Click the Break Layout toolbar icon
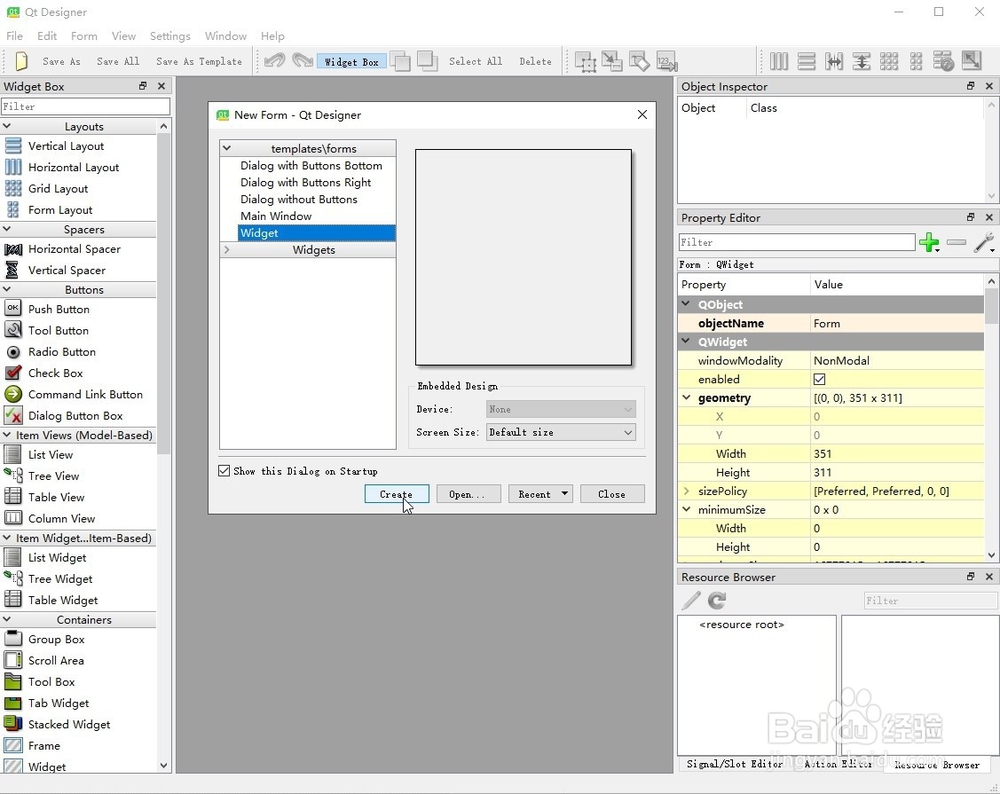This screenshot has height=794, width=1000. tap(943, 61)
